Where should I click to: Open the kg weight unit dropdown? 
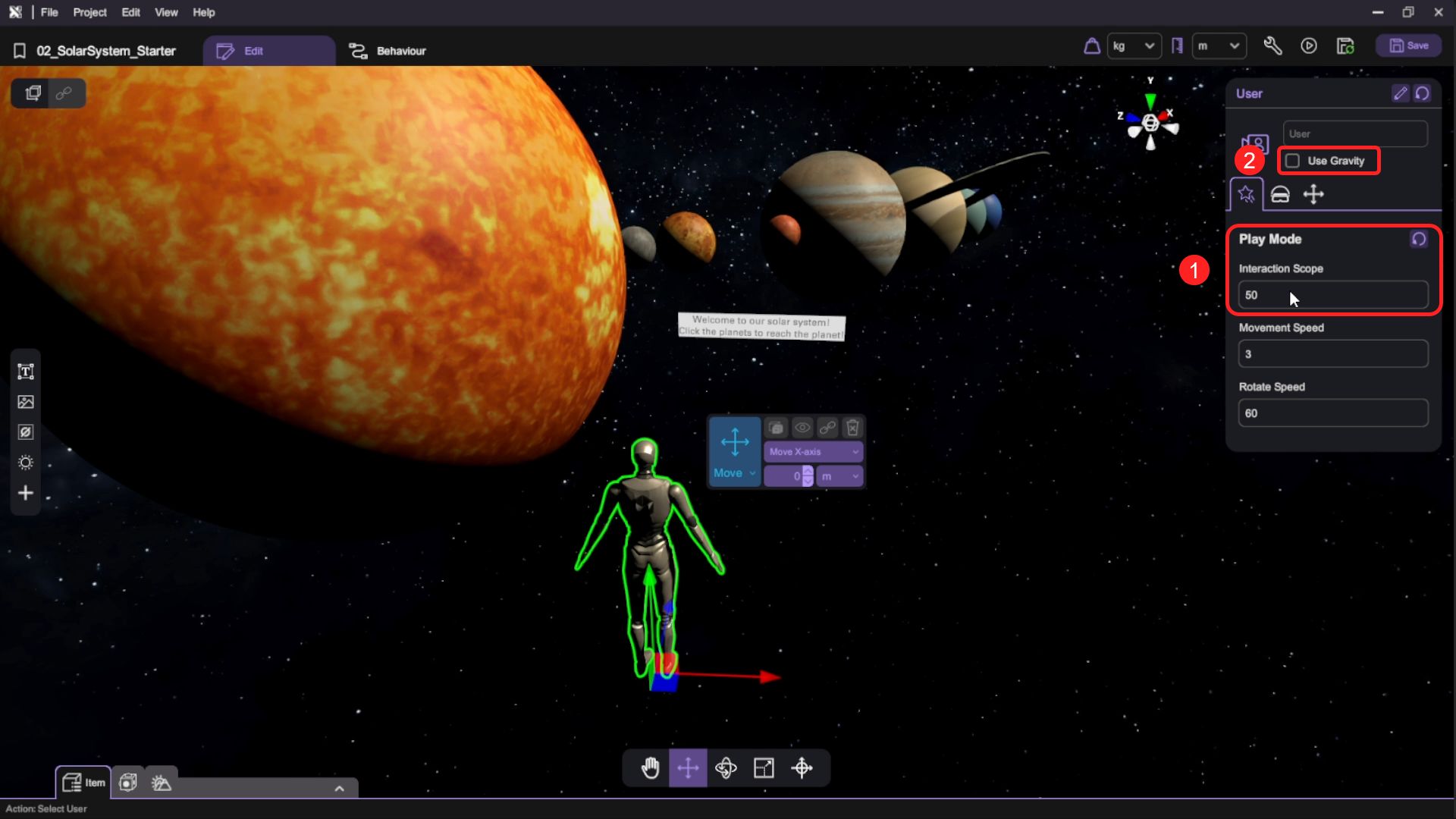(1134, 46)
